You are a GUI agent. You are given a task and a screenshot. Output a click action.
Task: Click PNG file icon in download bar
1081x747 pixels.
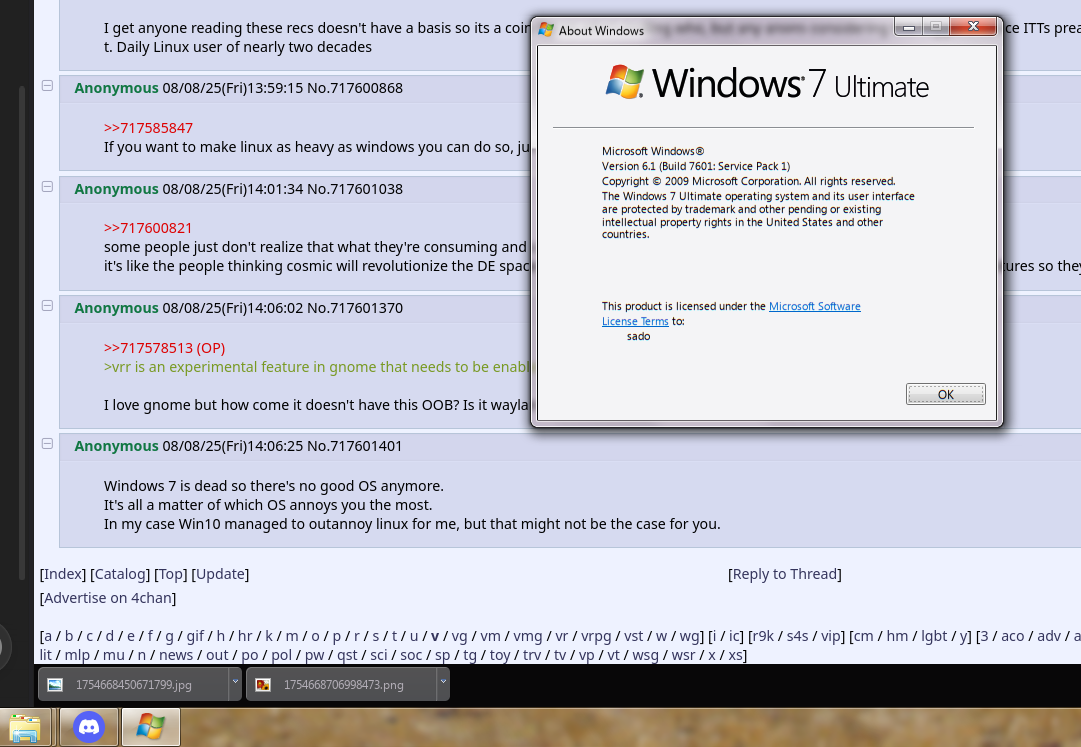(x=263, y=684)
